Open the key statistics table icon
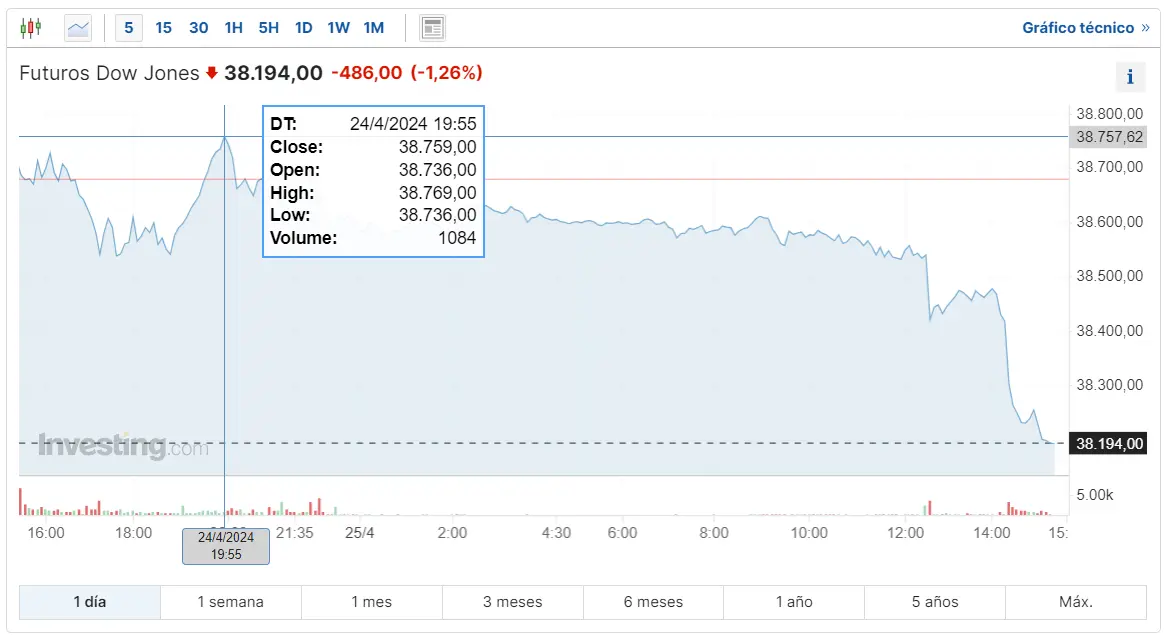 tap(432, 27)
